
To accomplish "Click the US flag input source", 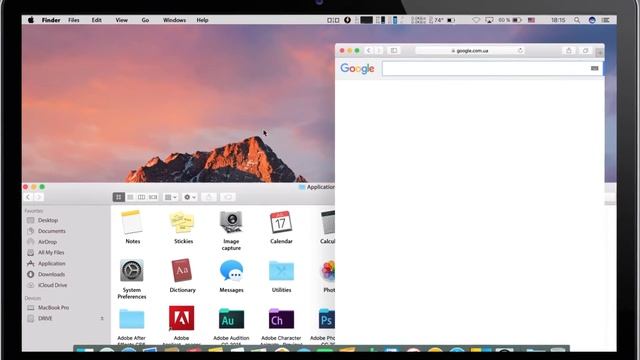I will [531, 20].
